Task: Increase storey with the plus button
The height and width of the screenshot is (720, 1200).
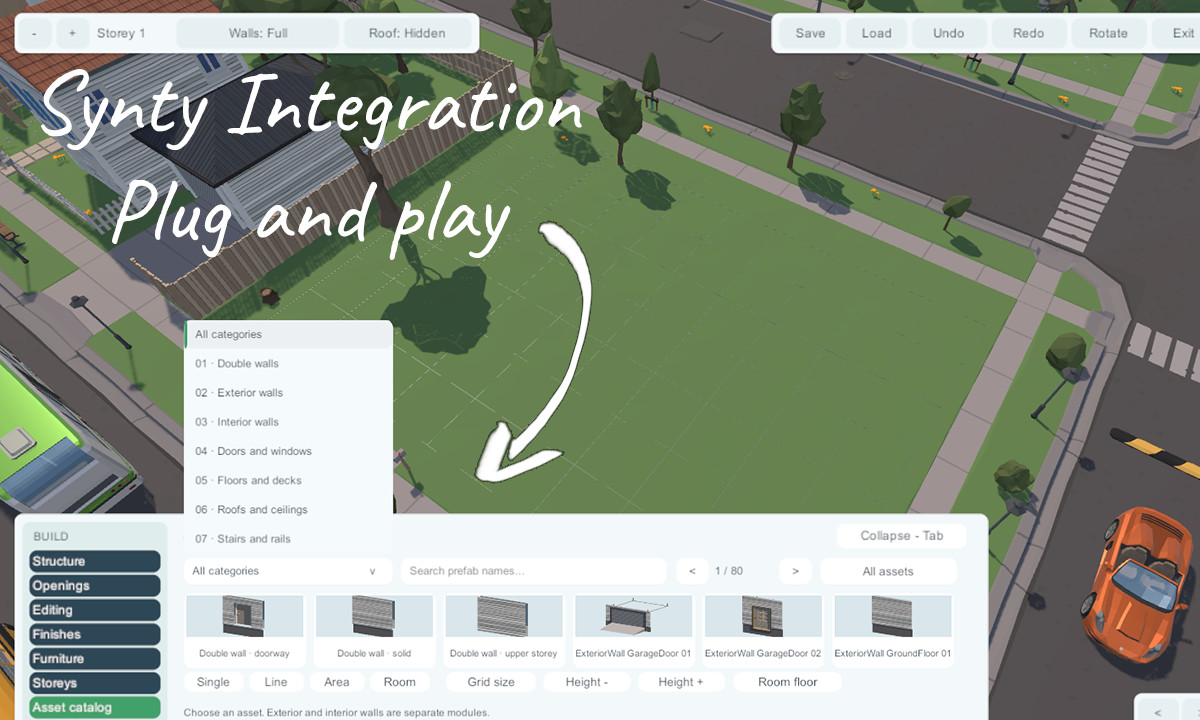Action: pos(72,33)
